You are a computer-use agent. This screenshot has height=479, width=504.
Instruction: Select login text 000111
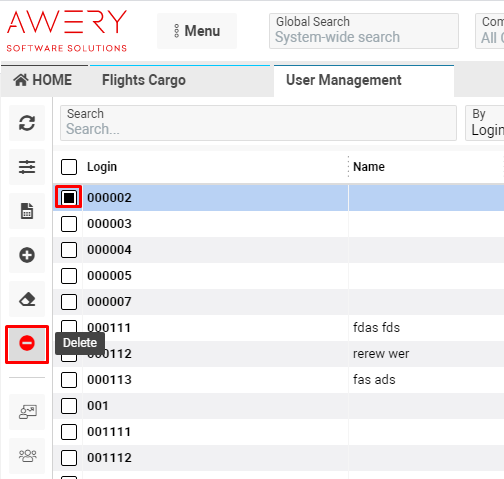coord(109,328)
